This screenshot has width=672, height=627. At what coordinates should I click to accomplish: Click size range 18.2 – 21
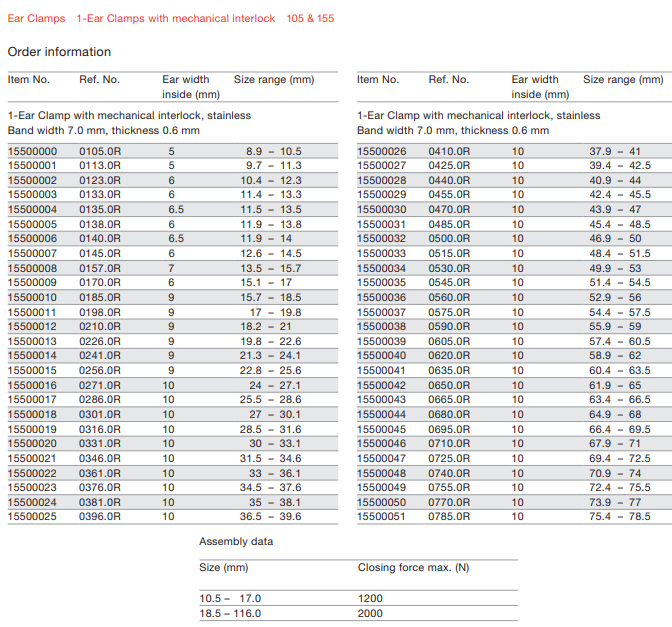pos(266,327)
